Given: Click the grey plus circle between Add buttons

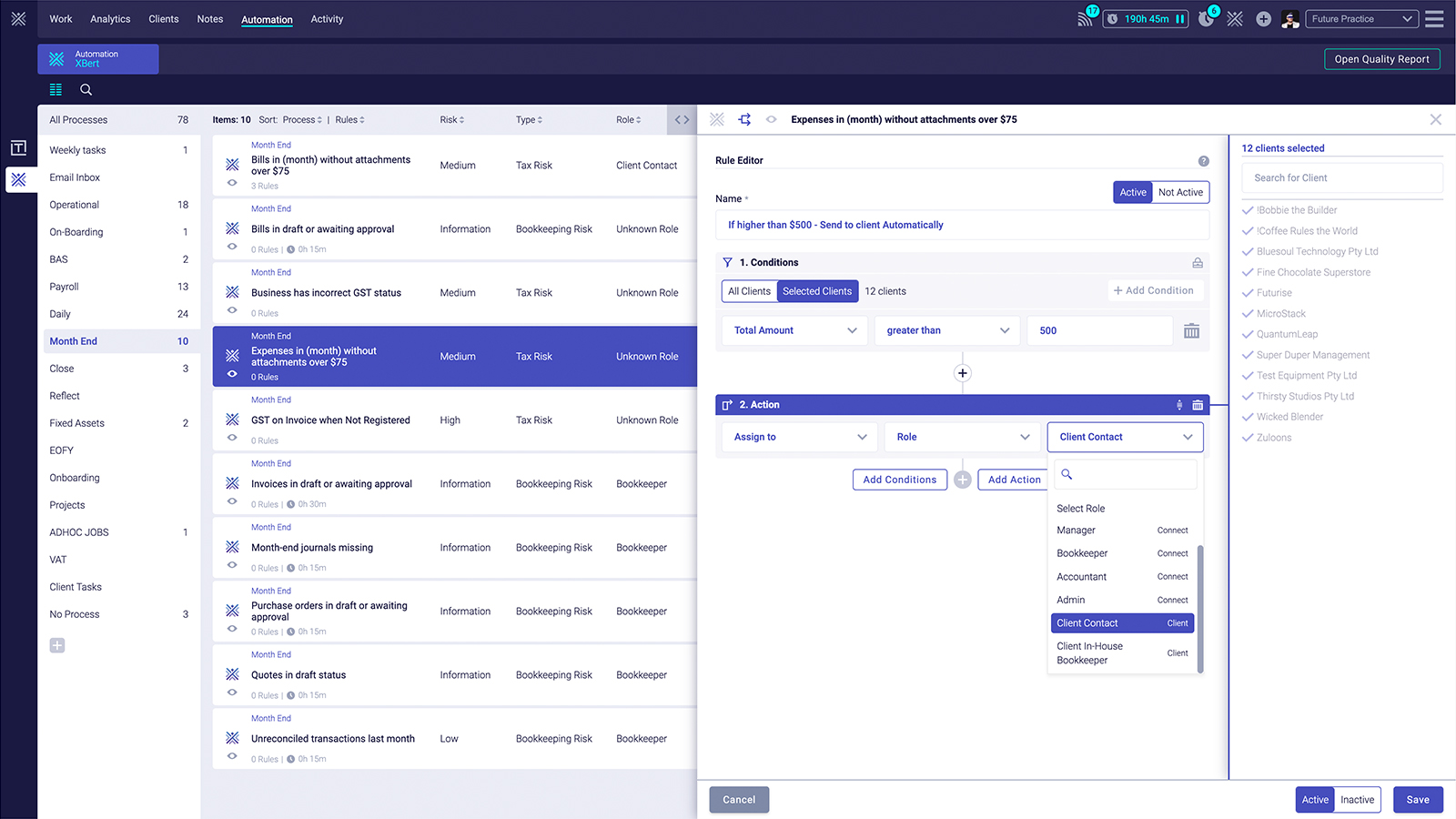Looking at the screenshot, I should tap(963, 480).
